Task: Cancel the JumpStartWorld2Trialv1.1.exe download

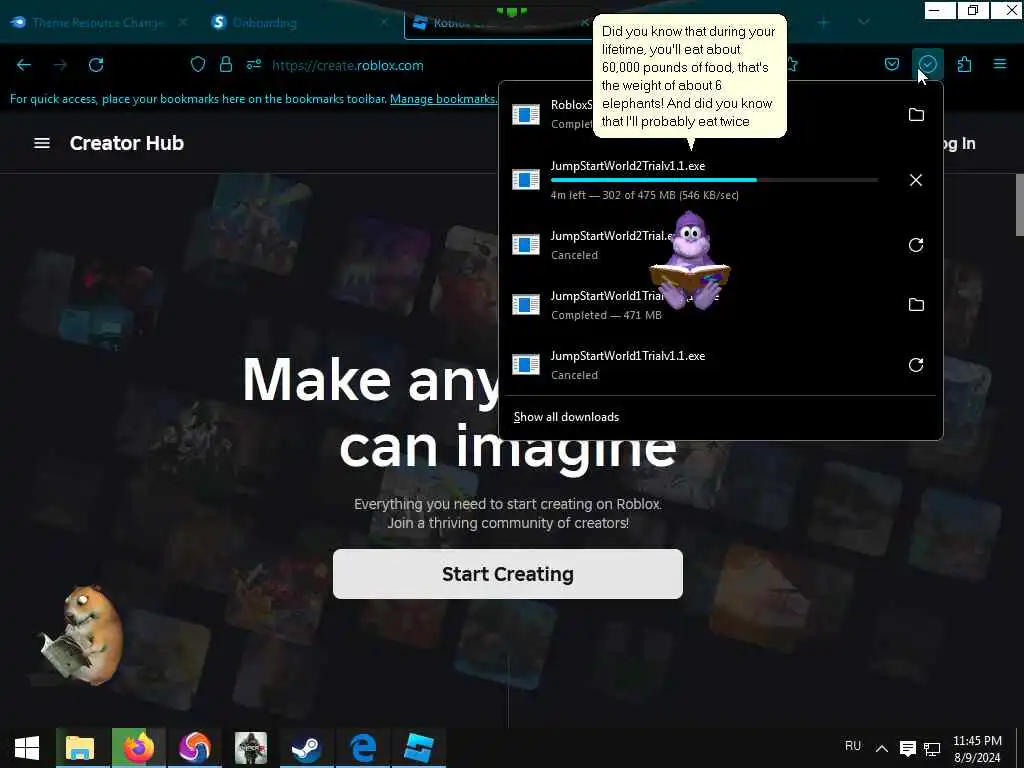Action: (916, 180)
